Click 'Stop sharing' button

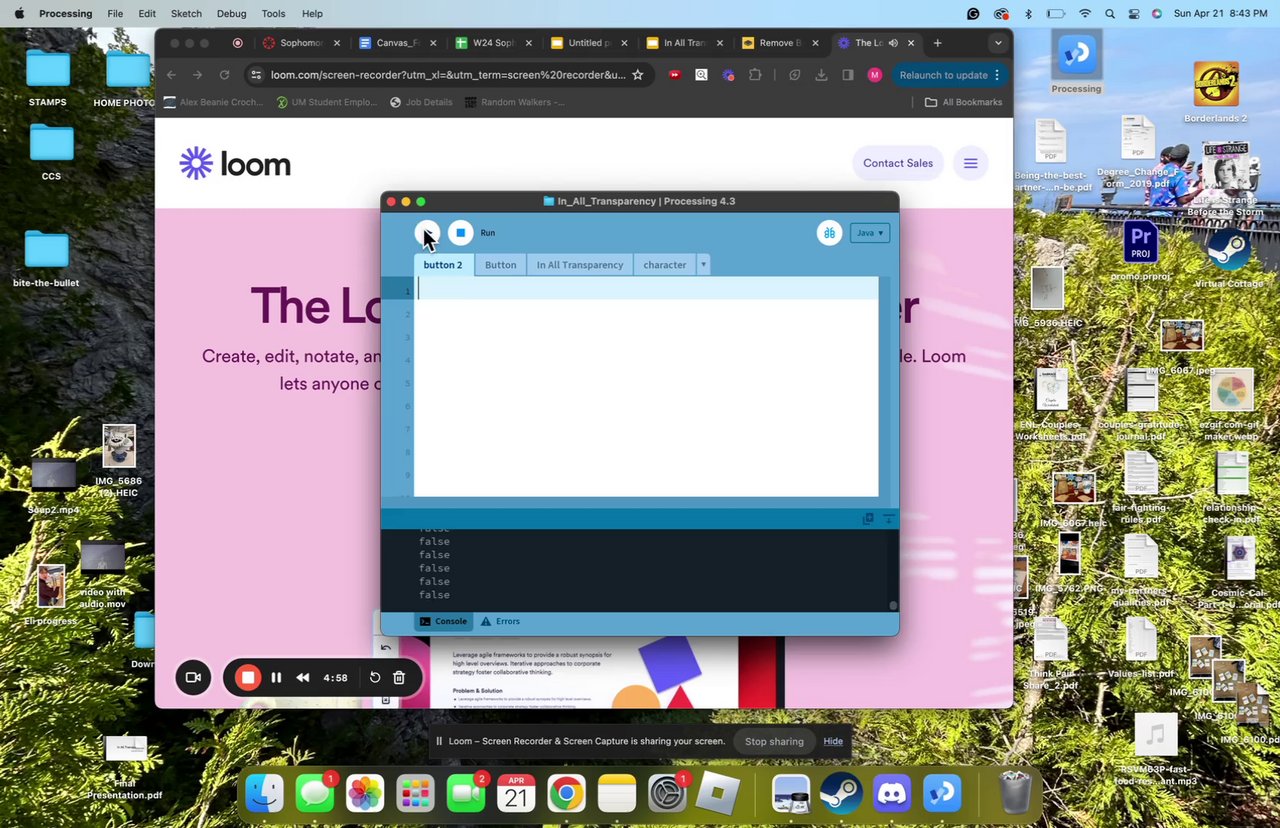pyautogui.click(x=774, y=741)
